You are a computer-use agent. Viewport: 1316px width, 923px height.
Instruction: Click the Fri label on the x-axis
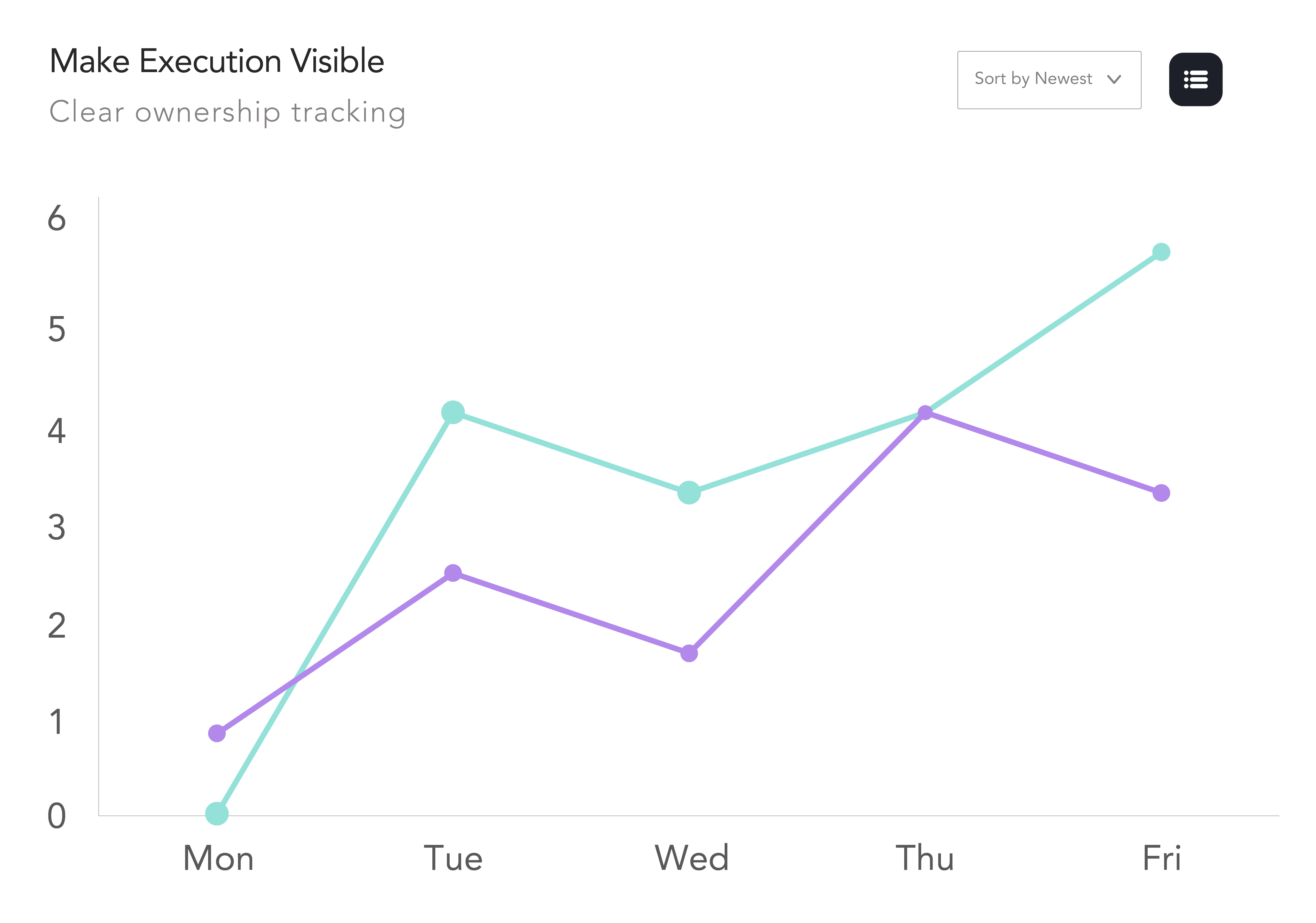click(1161, 858)
